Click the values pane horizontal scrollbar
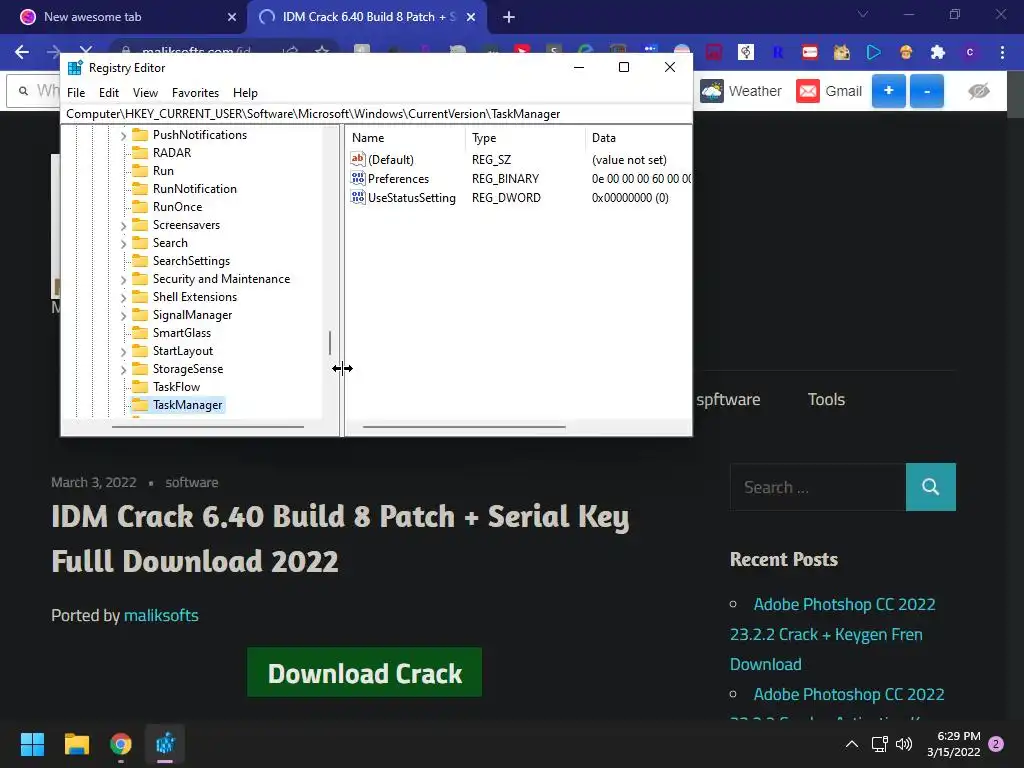 coord(464,427)
